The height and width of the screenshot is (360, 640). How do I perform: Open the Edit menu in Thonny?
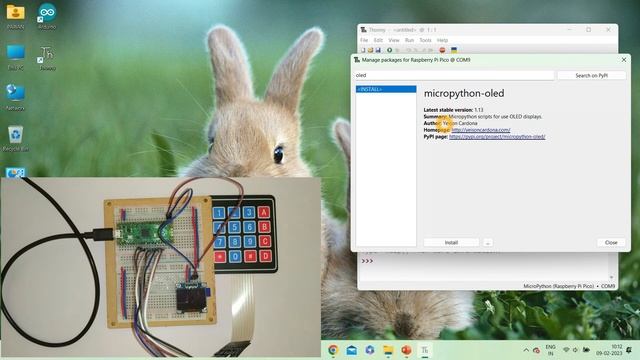378,40
